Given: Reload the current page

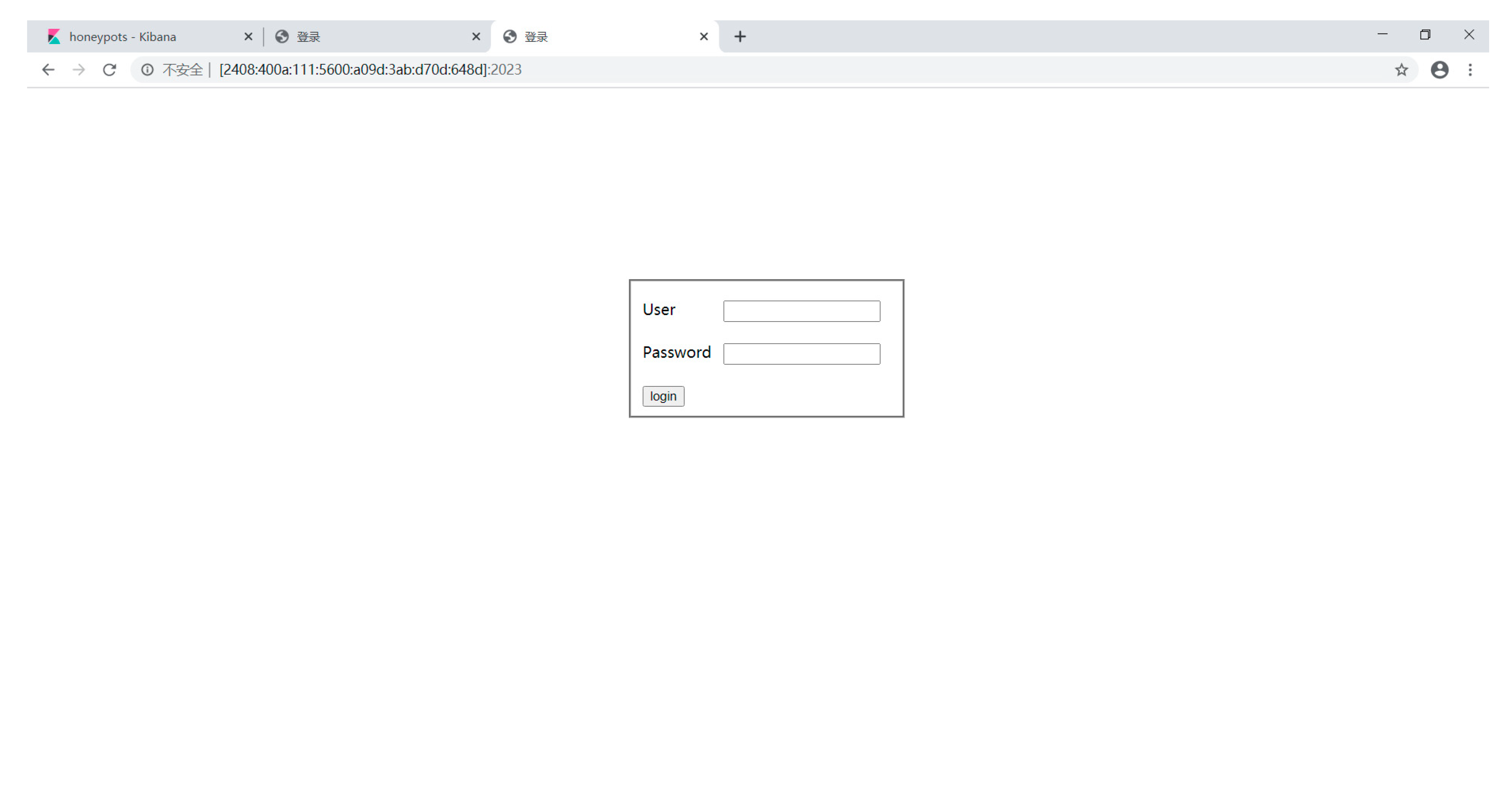Looking at the screenshot, I should click(x=109, y=70).
